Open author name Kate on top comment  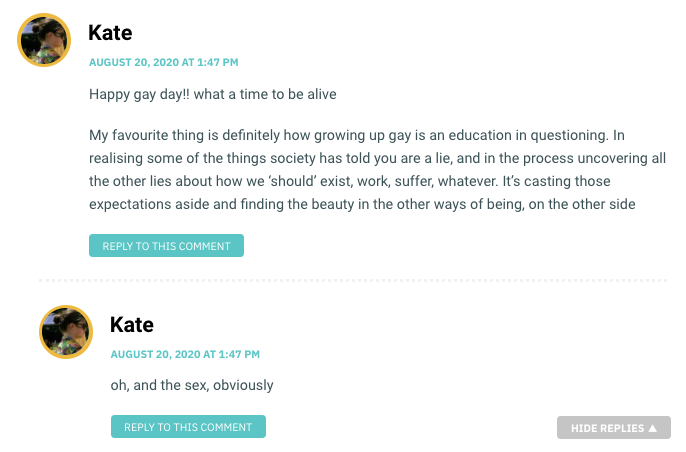(110, 33)
